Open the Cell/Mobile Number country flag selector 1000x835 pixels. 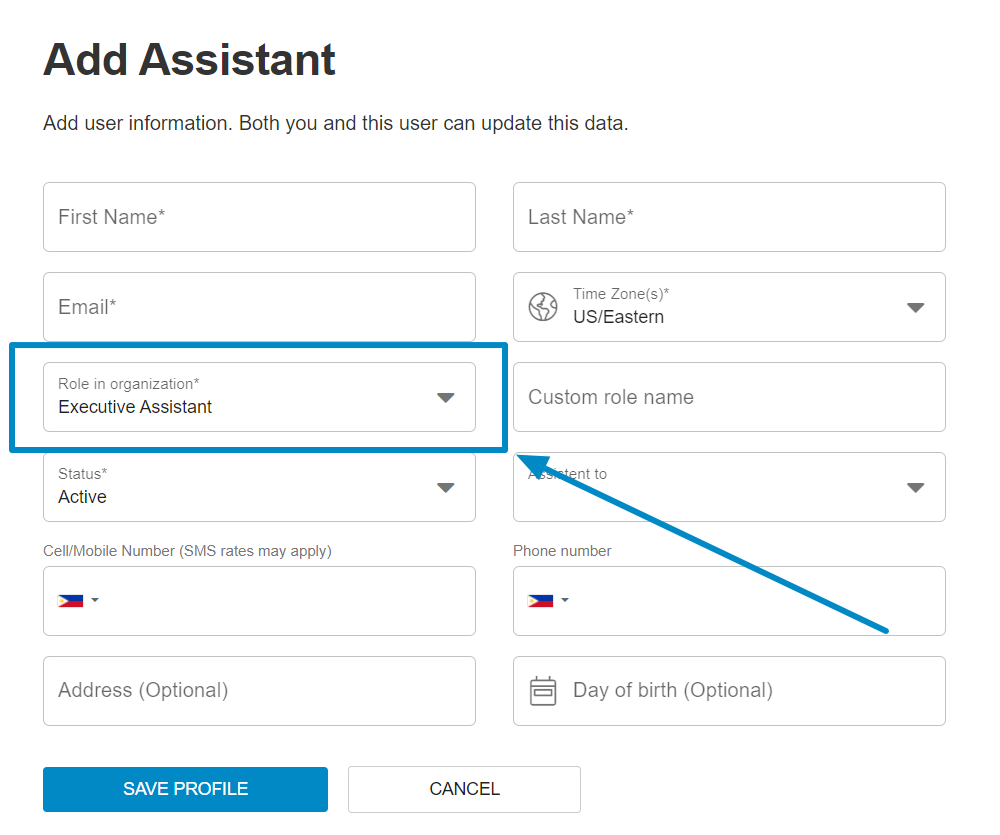(78, 600)
